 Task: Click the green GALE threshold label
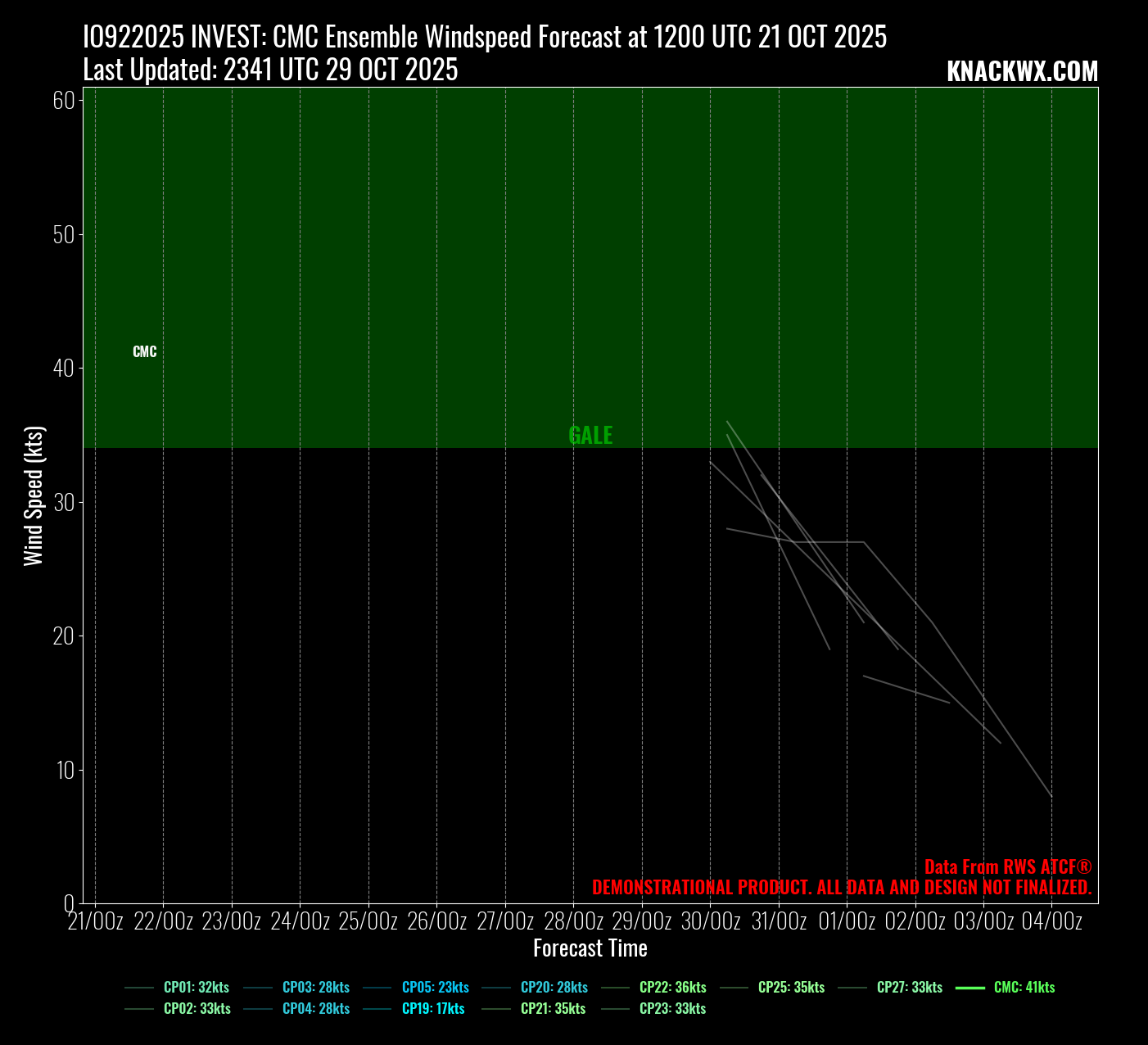point(590,436)
